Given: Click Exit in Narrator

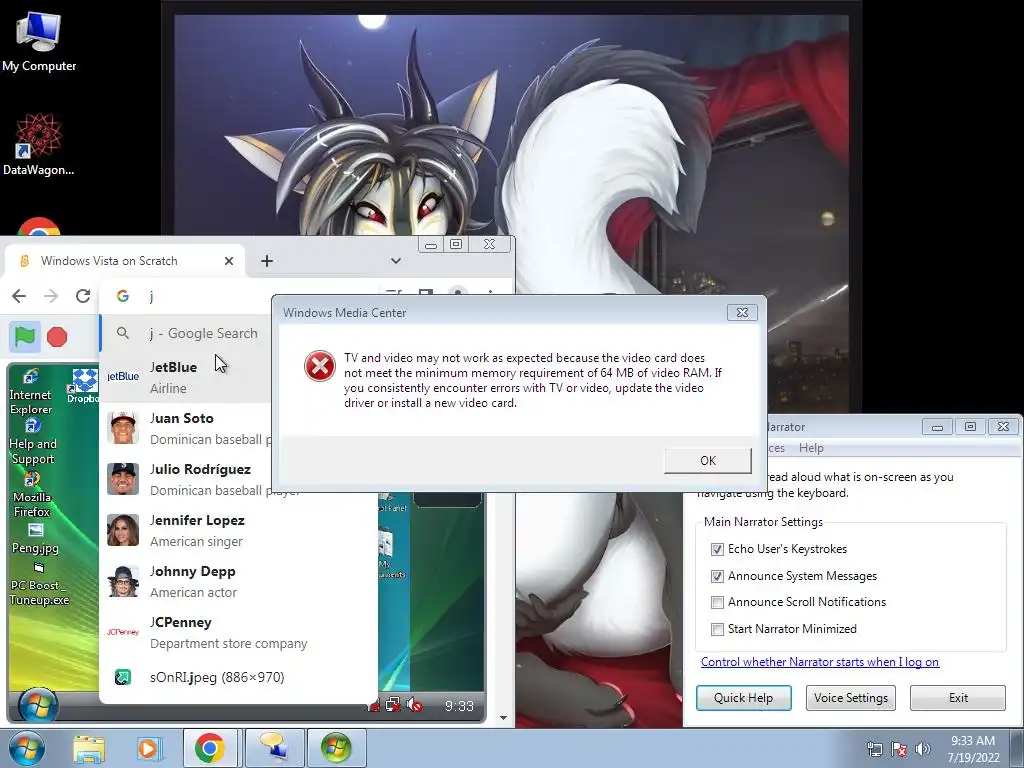Looking at the screenshot, I should click(958, 697).
